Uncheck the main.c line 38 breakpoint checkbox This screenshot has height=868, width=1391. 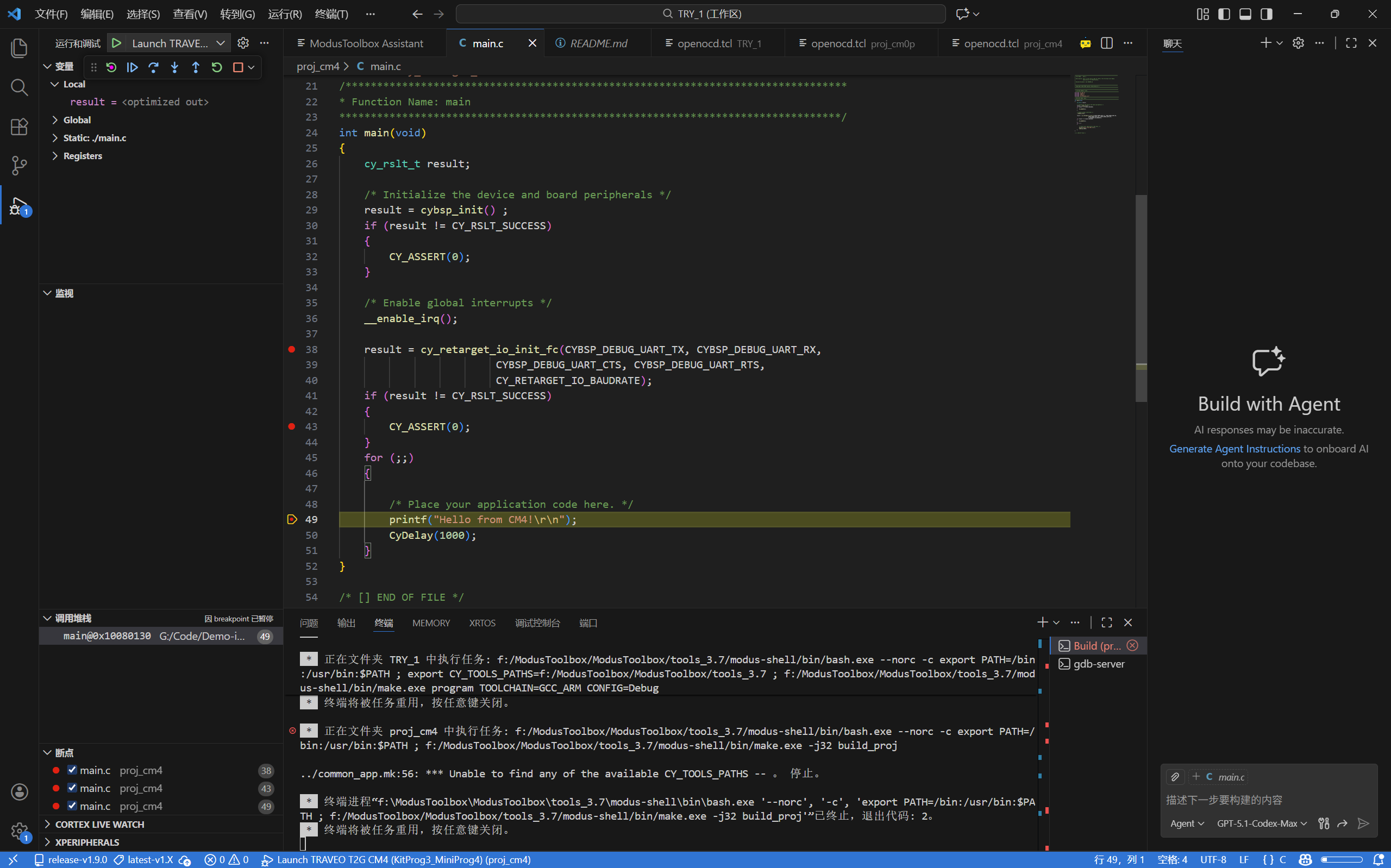tap(72, 770)
